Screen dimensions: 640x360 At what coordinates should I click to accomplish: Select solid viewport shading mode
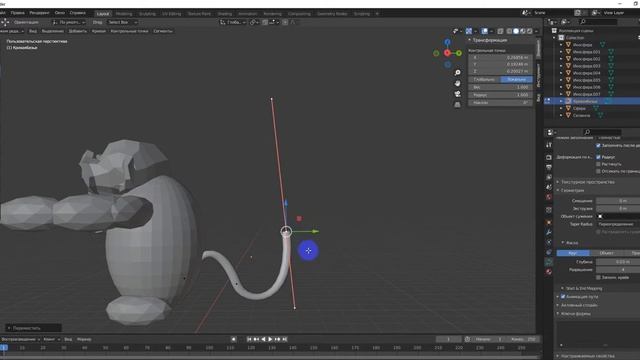click(x=516, y=31)
